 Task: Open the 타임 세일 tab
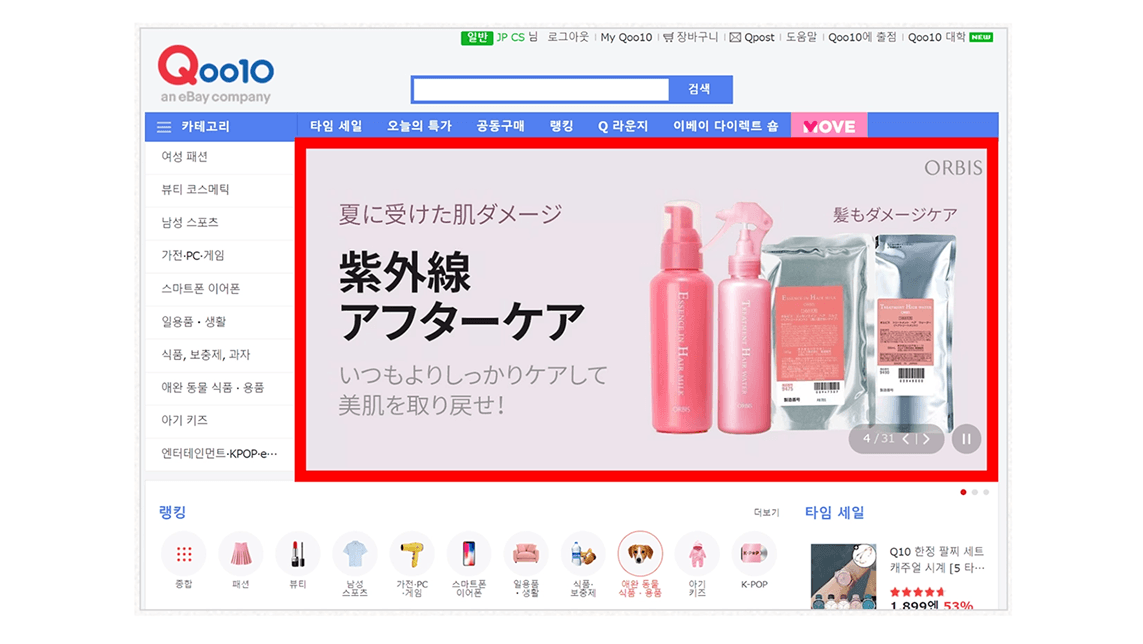[336, 126]
